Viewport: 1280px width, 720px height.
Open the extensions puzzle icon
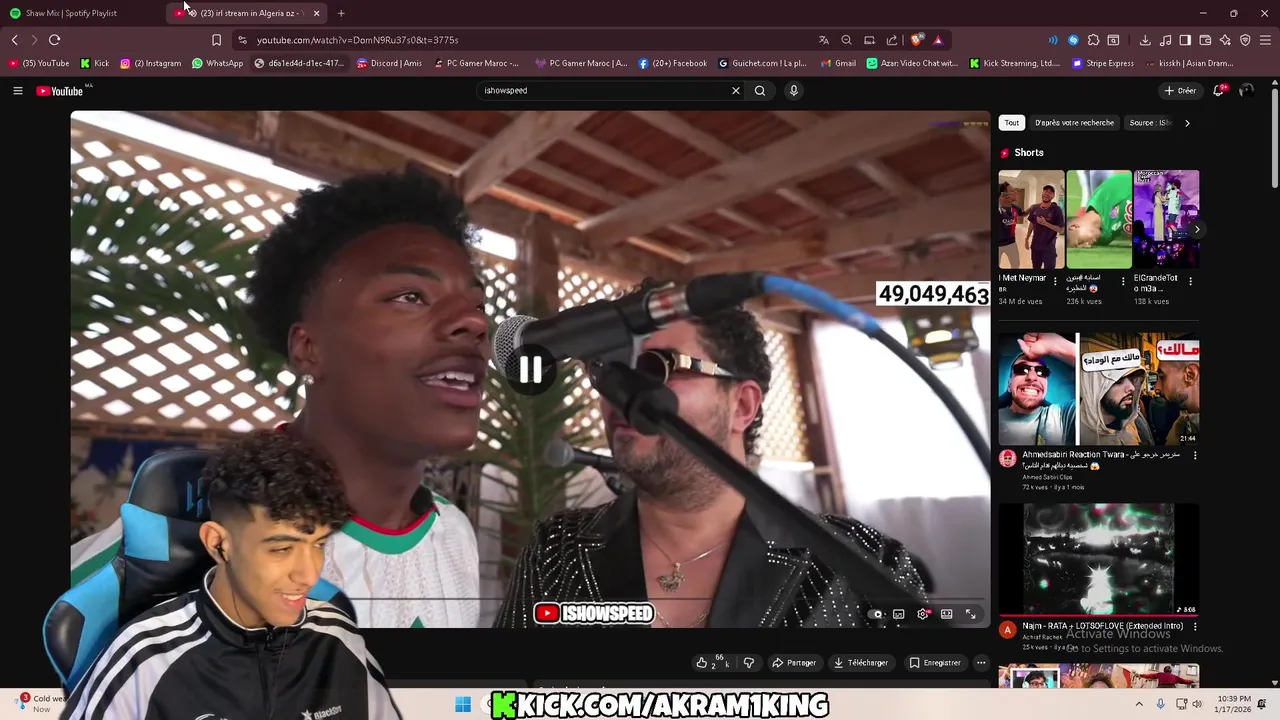tap(1093, 40)
